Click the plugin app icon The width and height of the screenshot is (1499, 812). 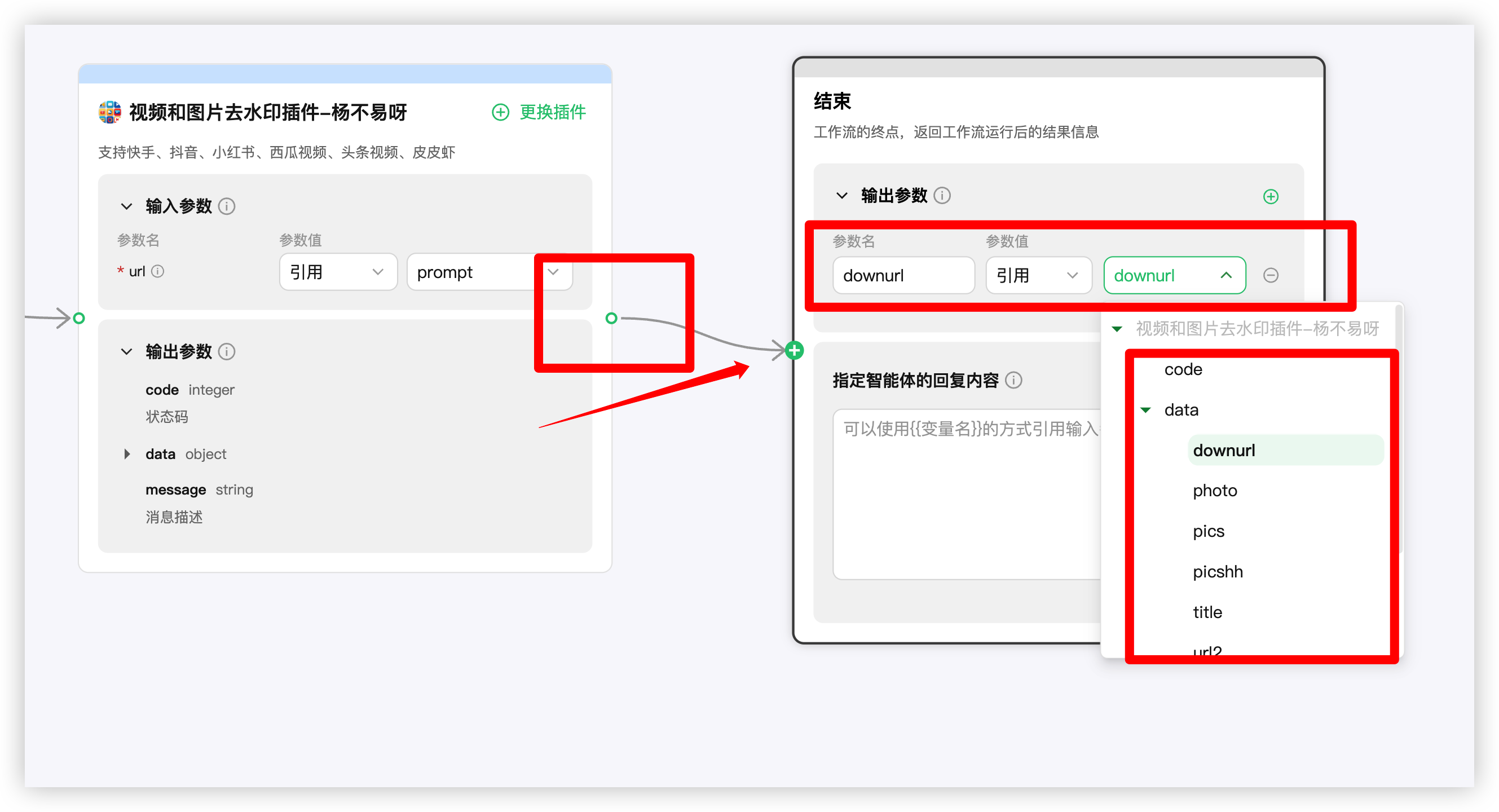click(109, 112)
